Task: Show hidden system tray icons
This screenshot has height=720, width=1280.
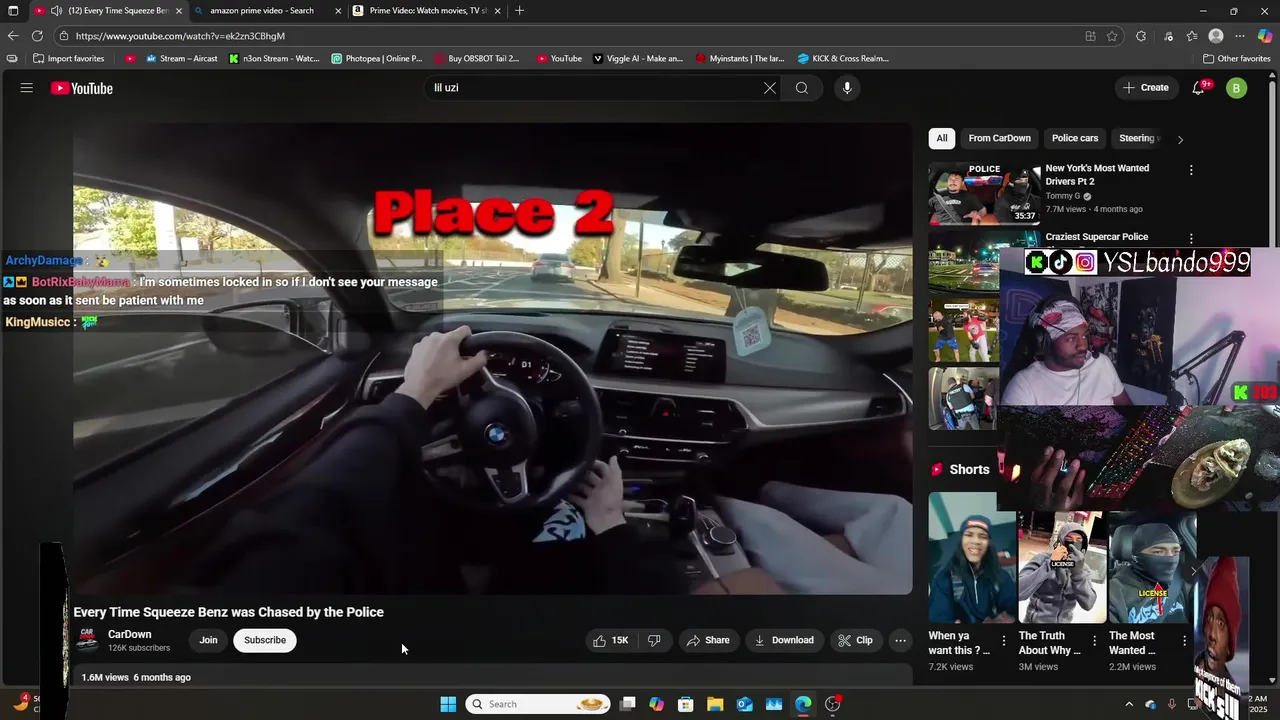Action: (x=1129, y=704)
